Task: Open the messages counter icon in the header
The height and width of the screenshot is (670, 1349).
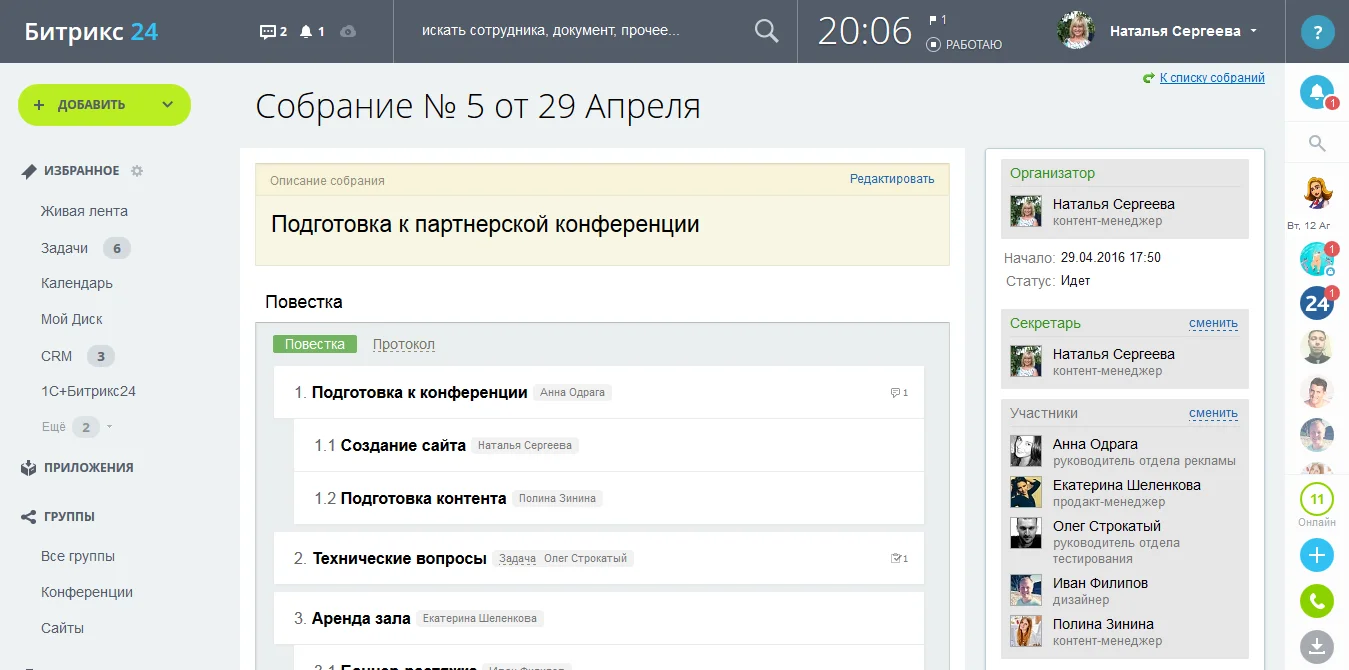Action: 272,31
